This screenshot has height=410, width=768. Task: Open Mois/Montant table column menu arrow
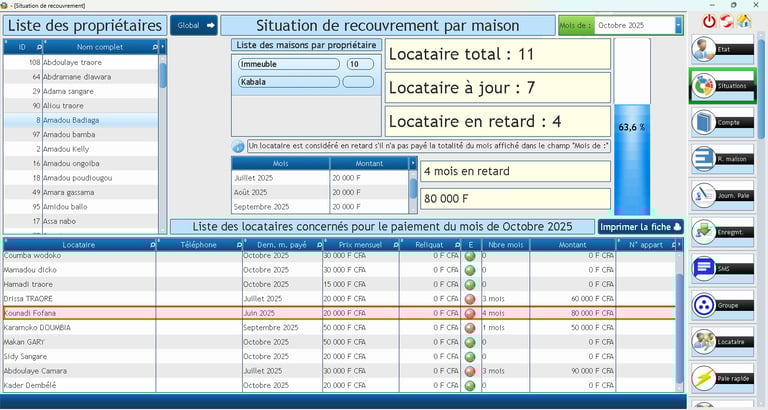(413, 163)
